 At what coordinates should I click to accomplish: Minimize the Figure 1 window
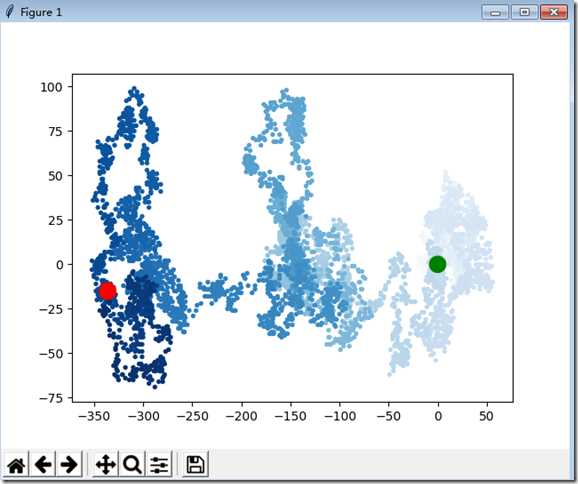495,12
